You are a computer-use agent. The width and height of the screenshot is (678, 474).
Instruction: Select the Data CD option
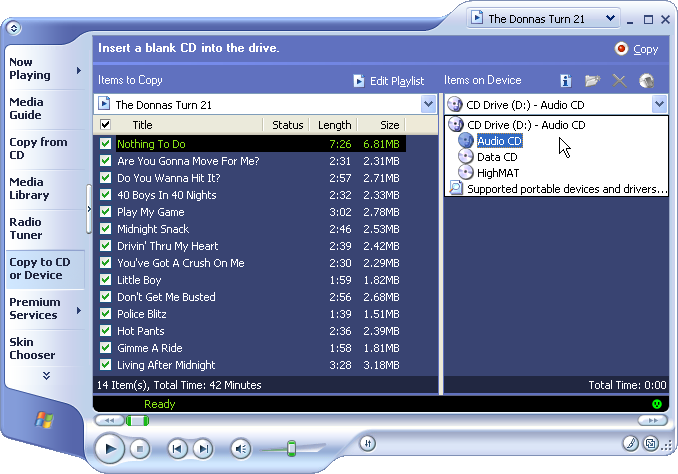click(497, 157)
